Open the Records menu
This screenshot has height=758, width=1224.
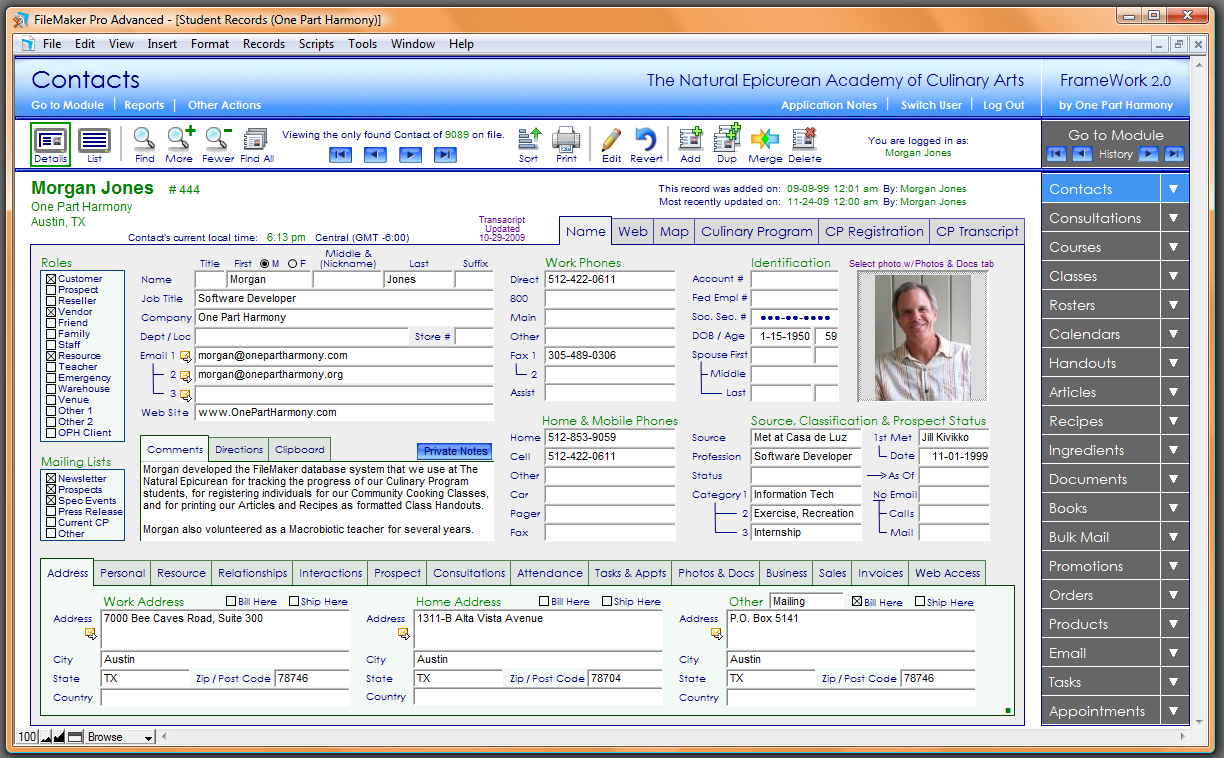(x=264, y=44)
